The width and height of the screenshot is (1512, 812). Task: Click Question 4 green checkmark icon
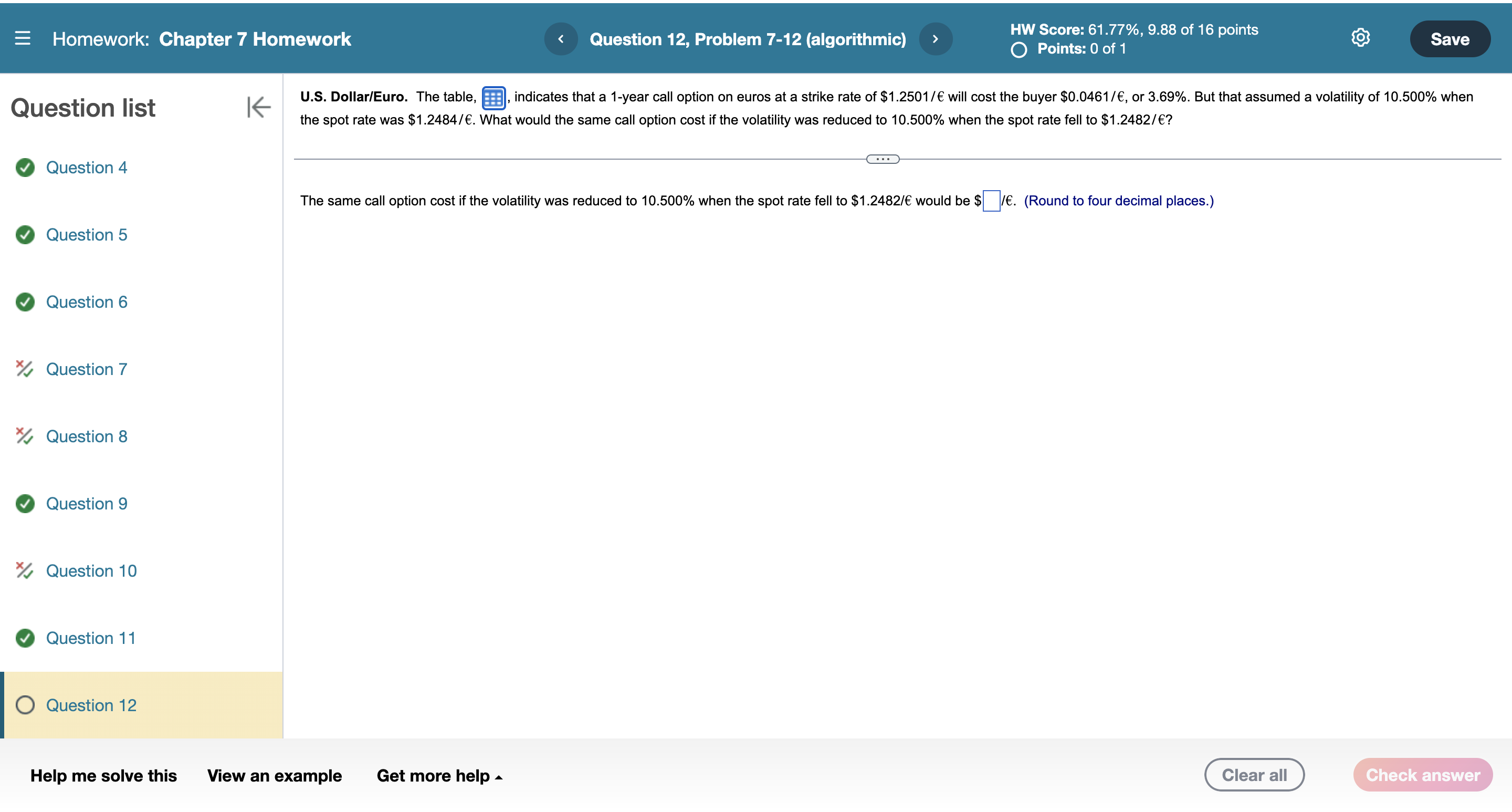click(25, 168)
